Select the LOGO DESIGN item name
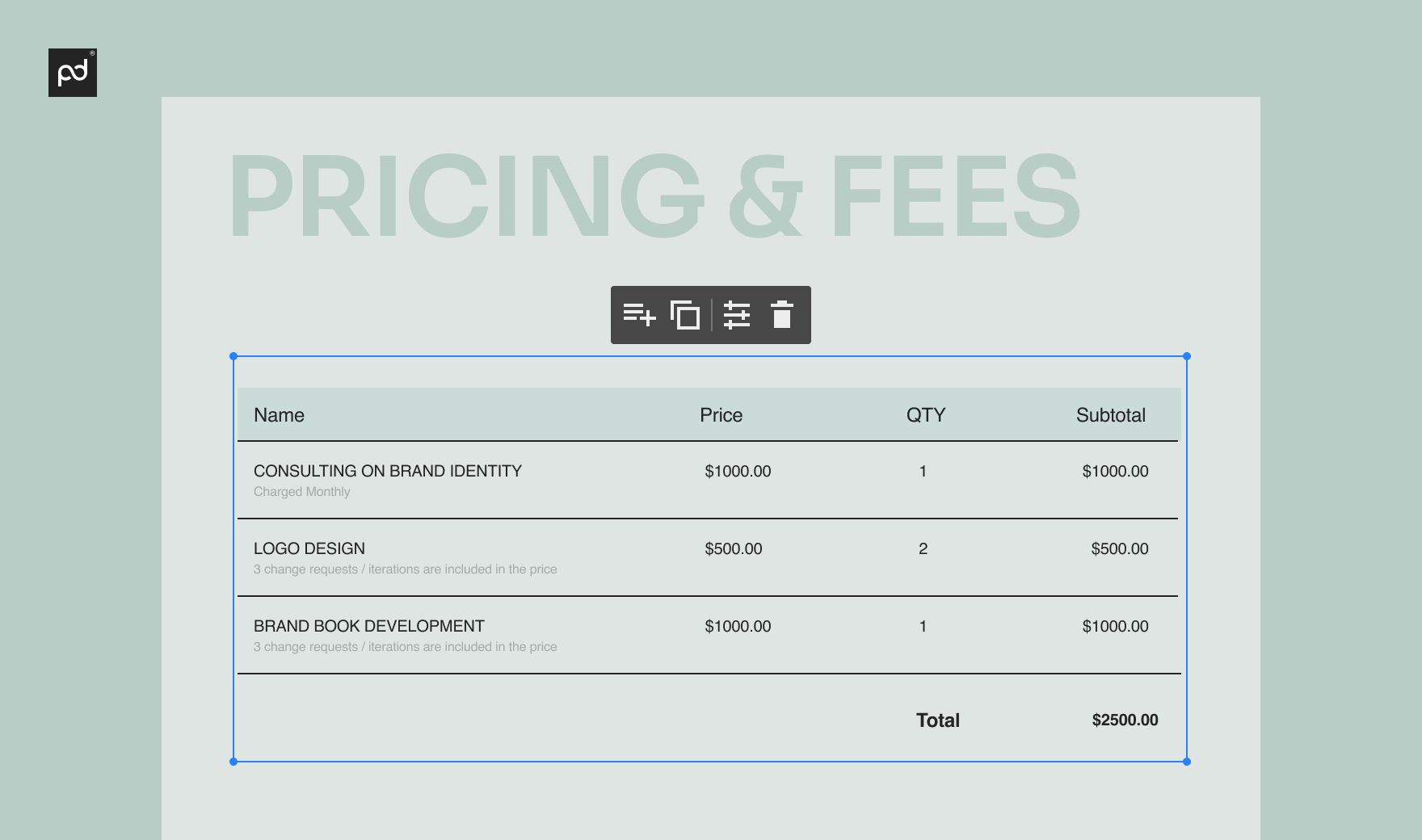The image size is (1422, 840). click(x=309, y=548)
